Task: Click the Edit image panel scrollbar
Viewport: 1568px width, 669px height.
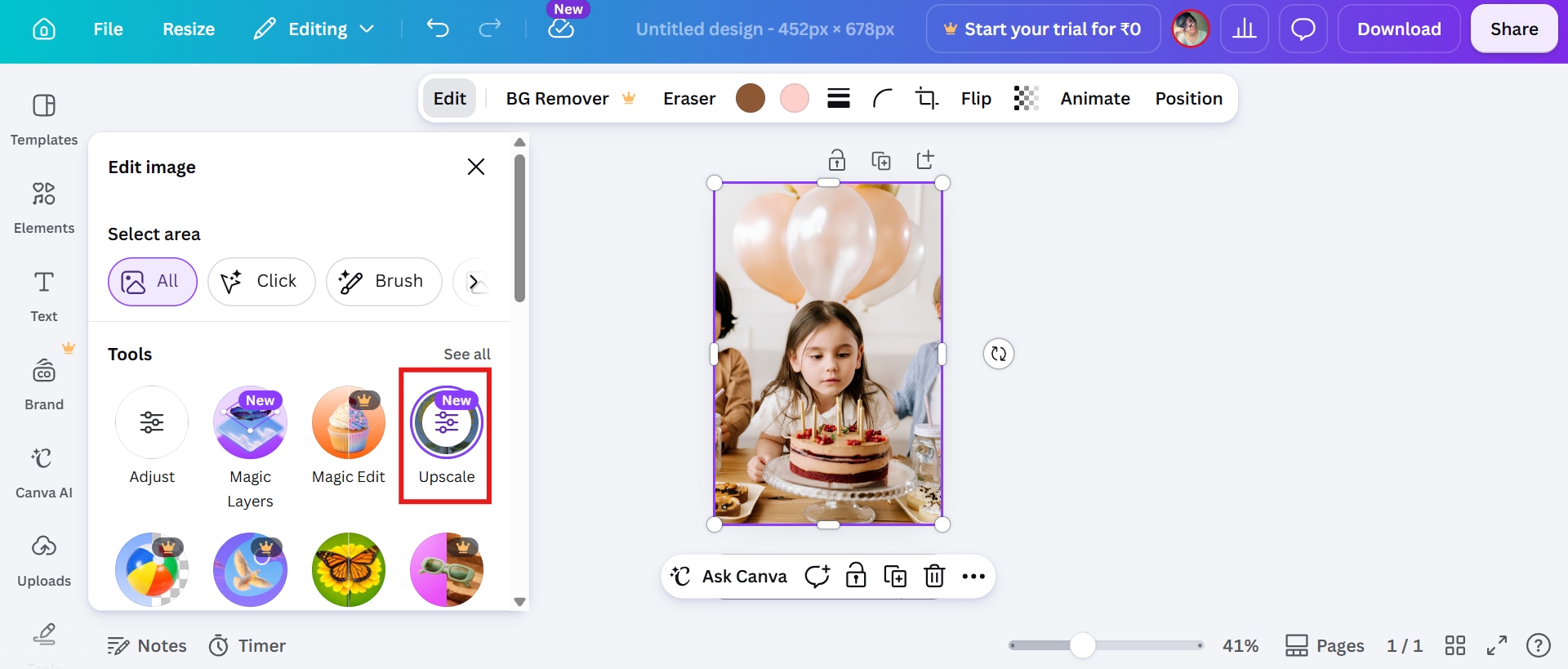Action: pos(519,229)
